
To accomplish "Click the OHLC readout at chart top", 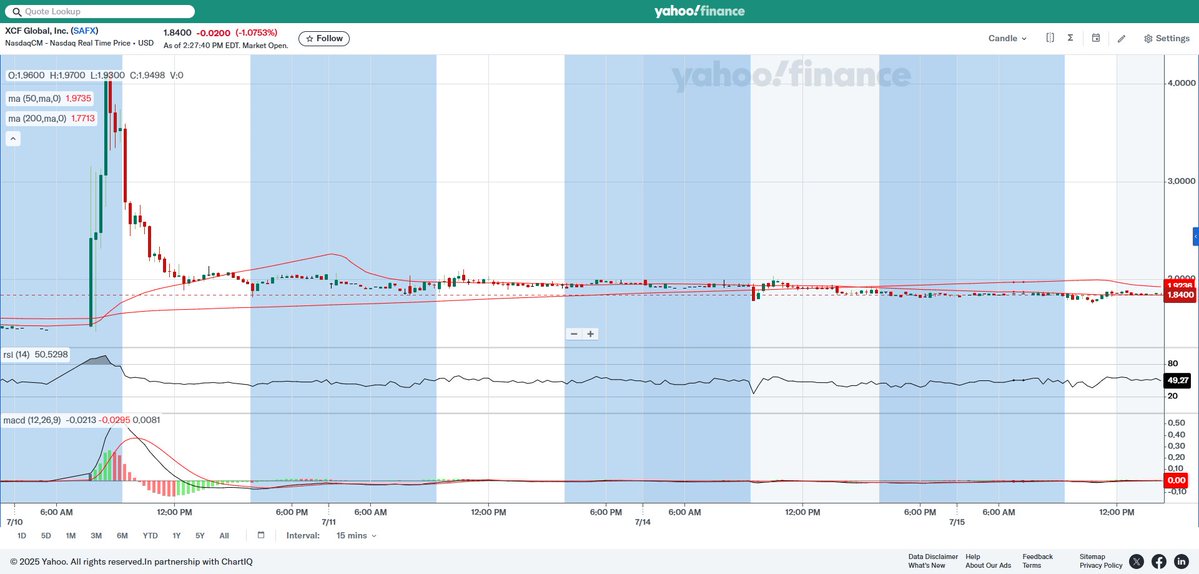I will [96, 75].
